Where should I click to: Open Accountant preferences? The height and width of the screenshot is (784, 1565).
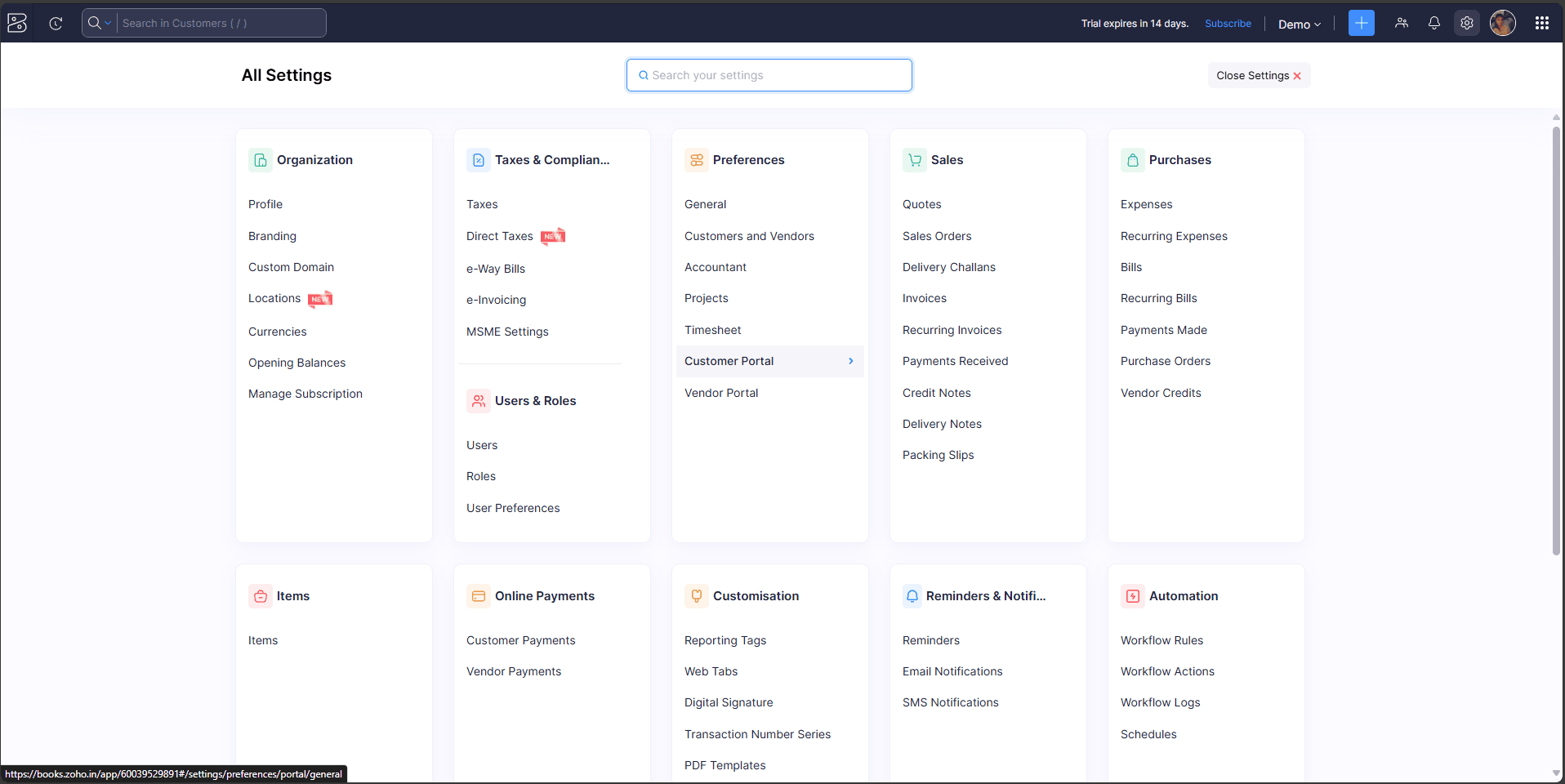click(x=716, y=267)
